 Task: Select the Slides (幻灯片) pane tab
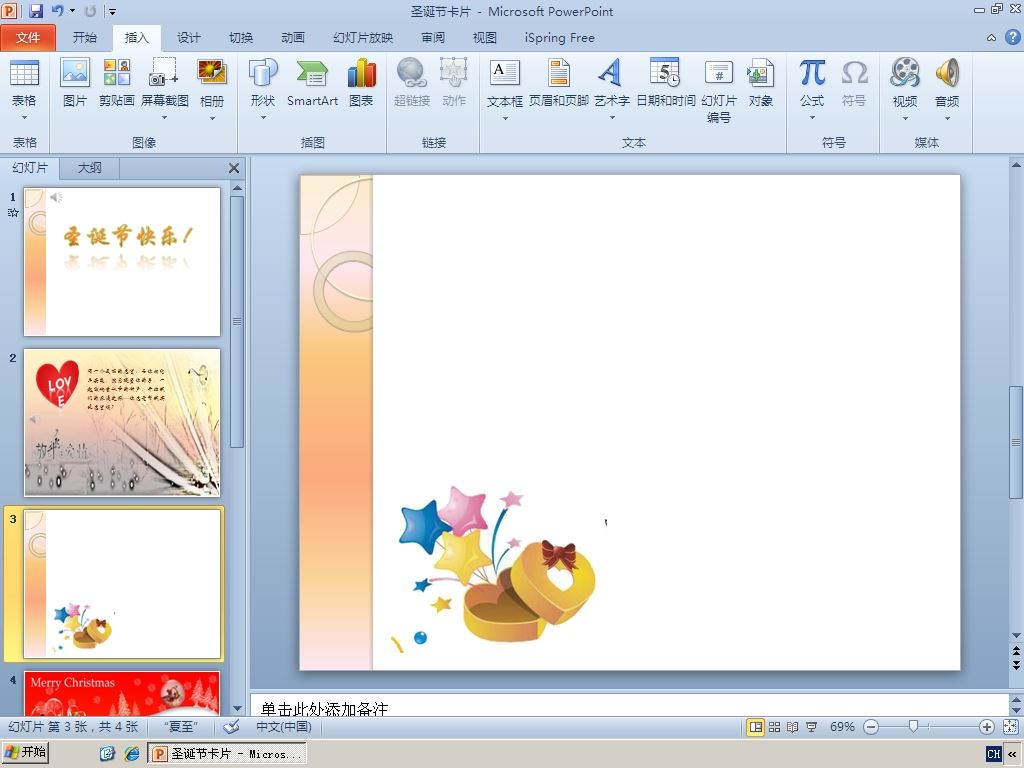point(30,168)
